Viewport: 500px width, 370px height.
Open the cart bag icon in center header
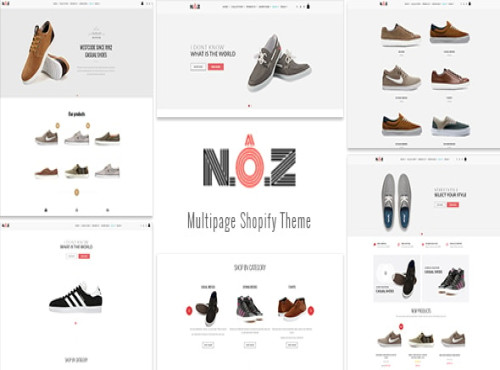308,6
